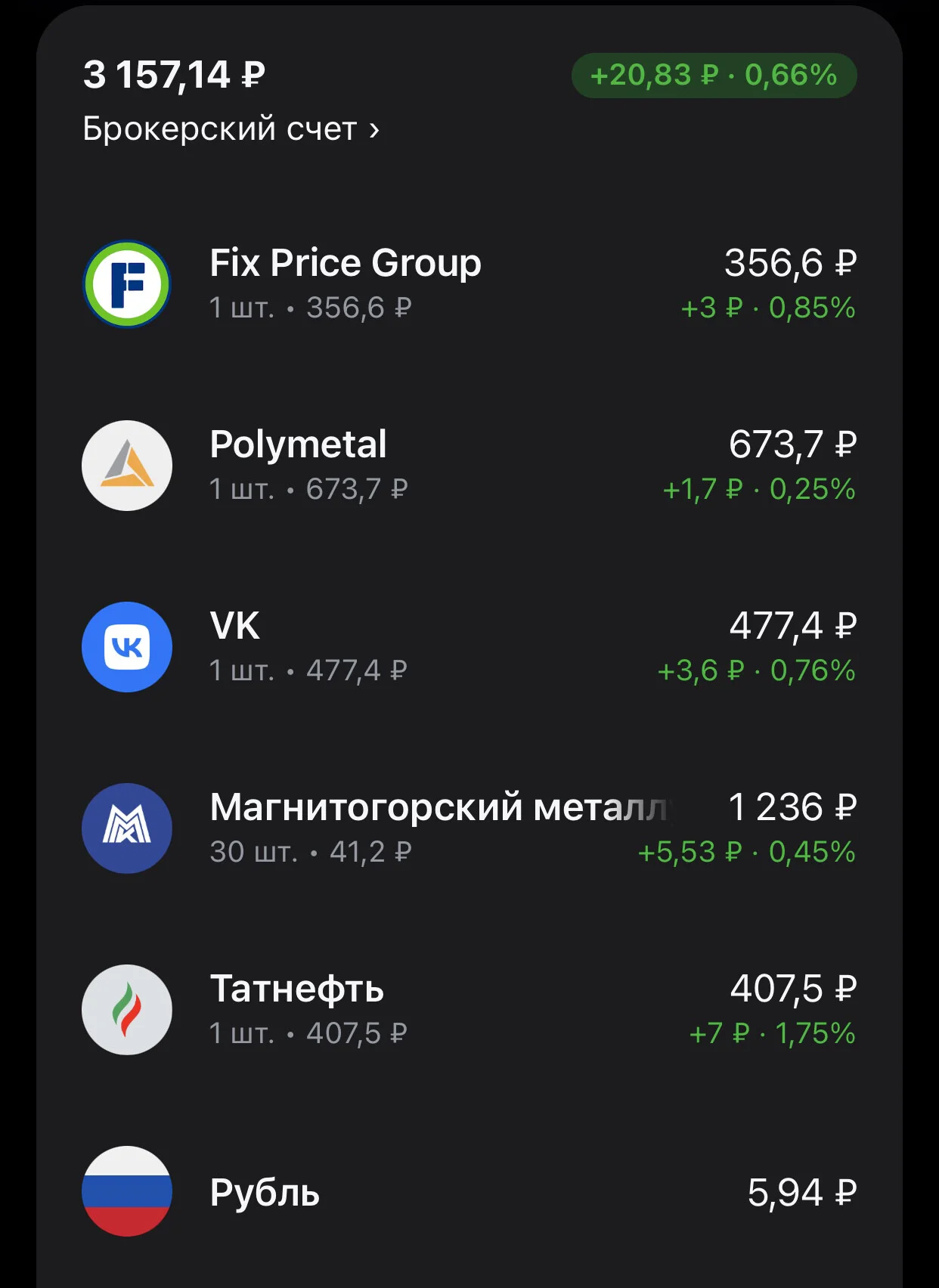
Task: Tap the Russian flag ruble icon
Action: tap(127, 1191)
